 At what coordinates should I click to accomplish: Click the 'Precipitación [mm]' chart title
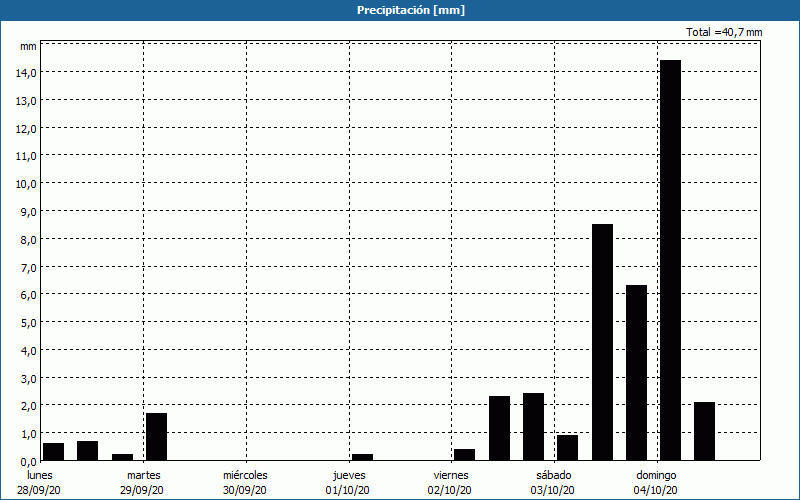(x=411, y=10)
